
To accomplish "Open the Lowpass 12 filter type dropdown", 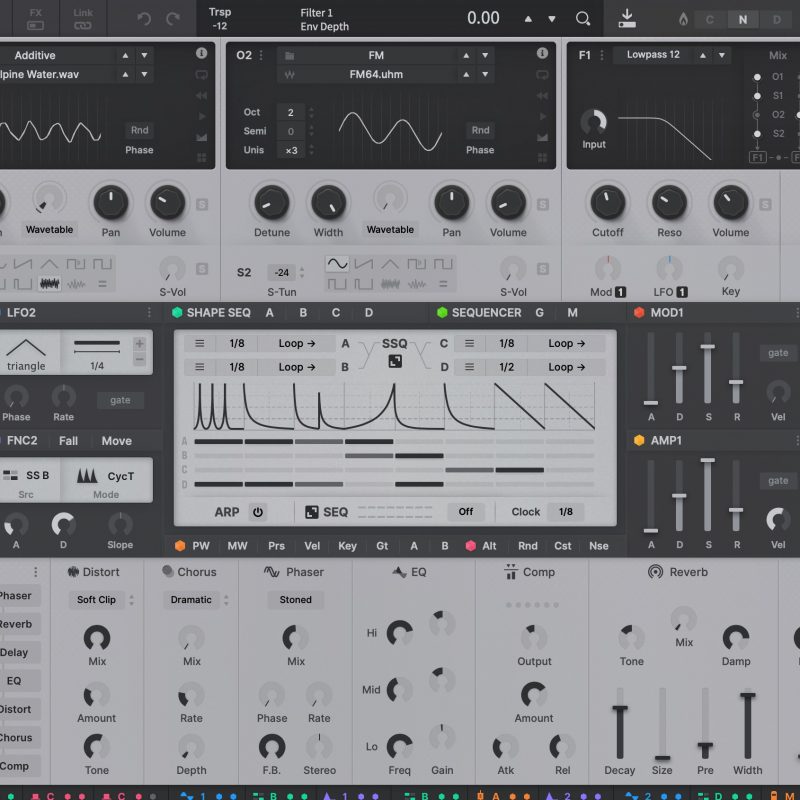I will click(655, 55).
